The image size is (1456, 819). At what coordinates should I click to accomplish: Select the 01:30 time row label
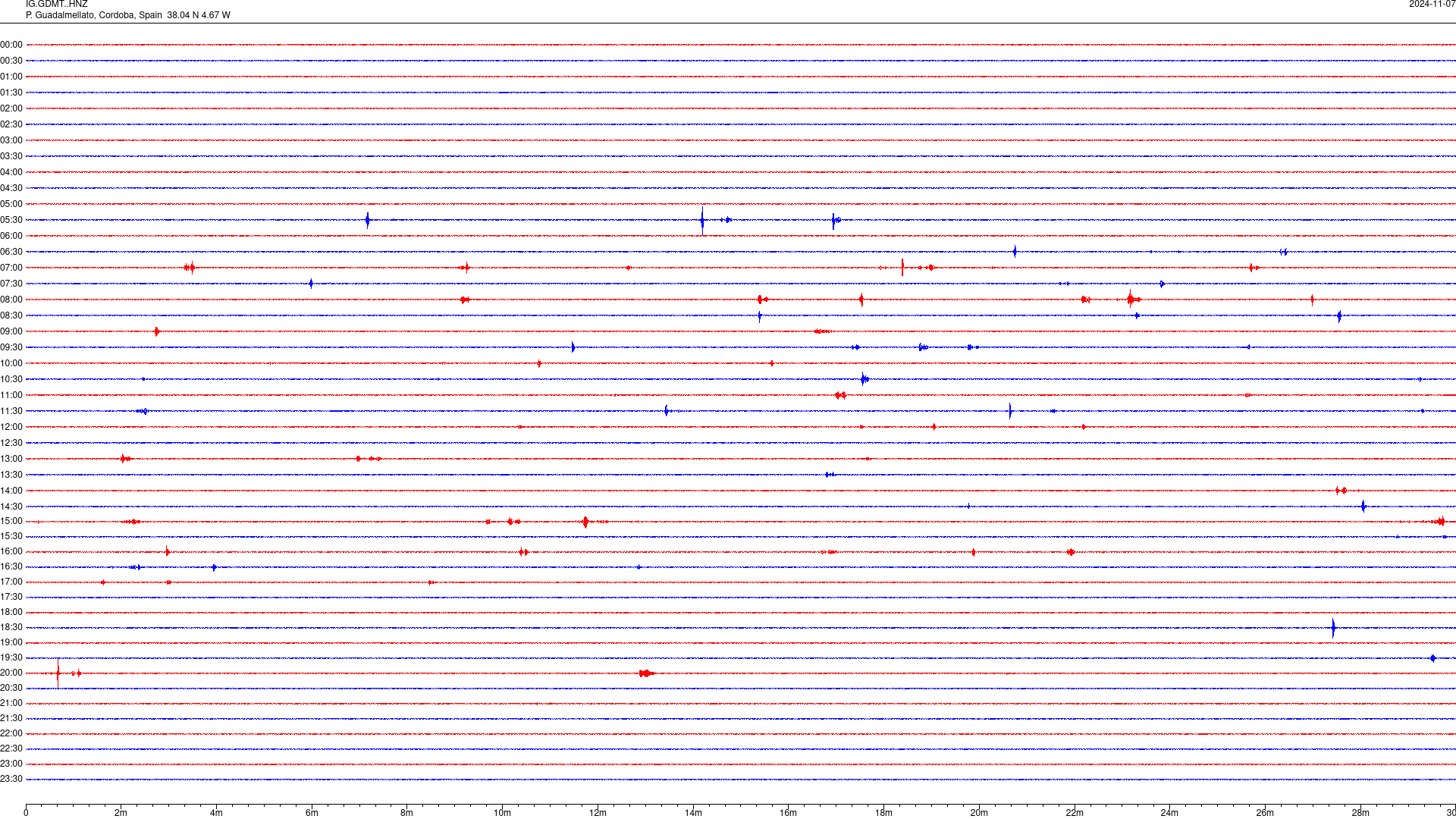tap(11, 93)
